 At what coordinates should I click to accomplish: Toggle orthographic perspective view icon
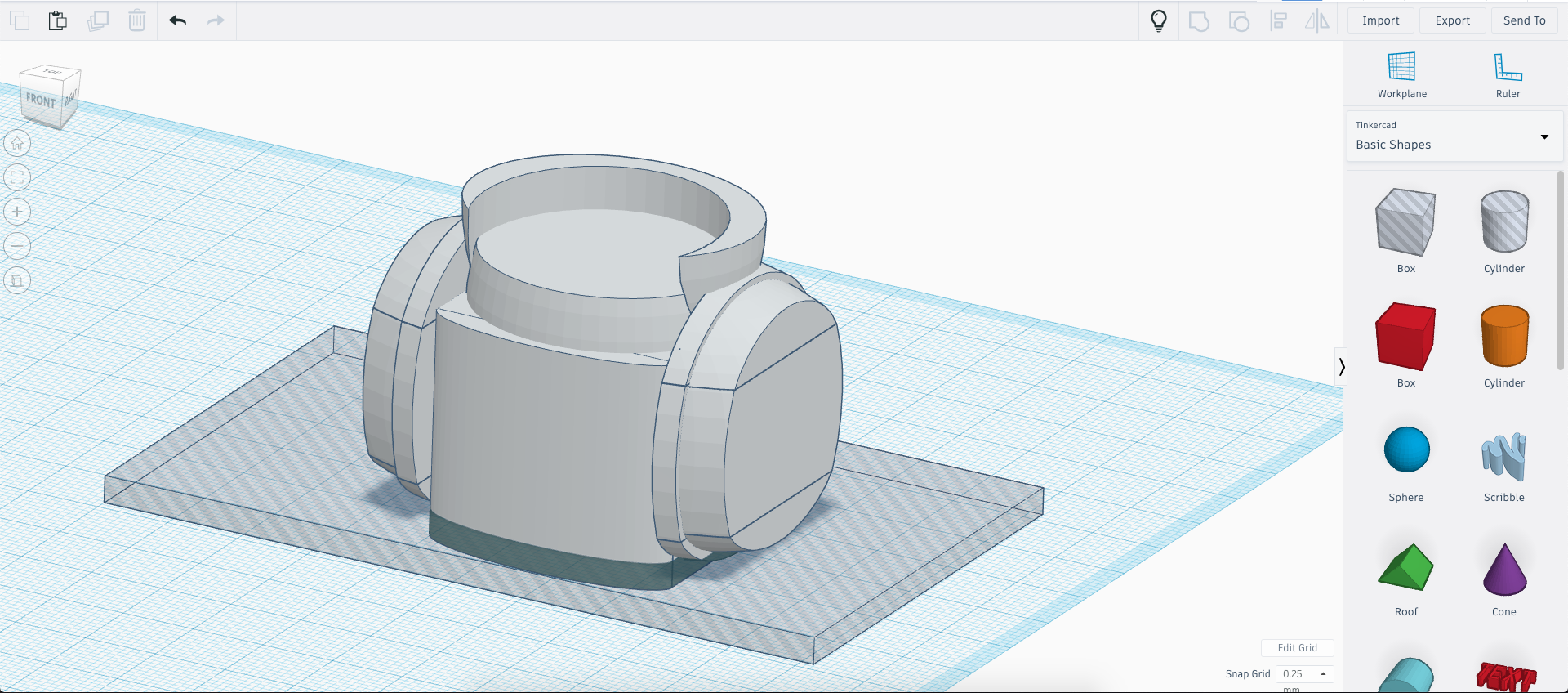(x=17, y=281)
